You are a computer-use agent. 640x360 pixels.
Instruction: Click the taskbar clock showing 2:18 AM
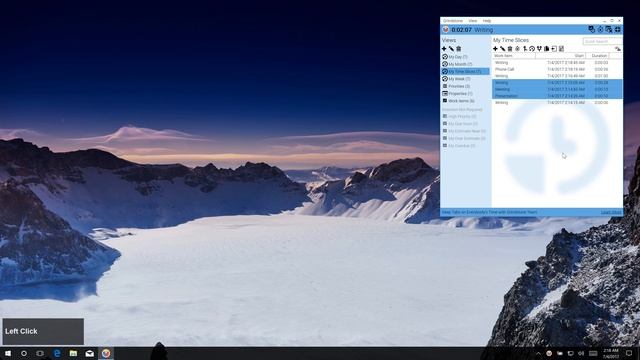click(611, 353)
